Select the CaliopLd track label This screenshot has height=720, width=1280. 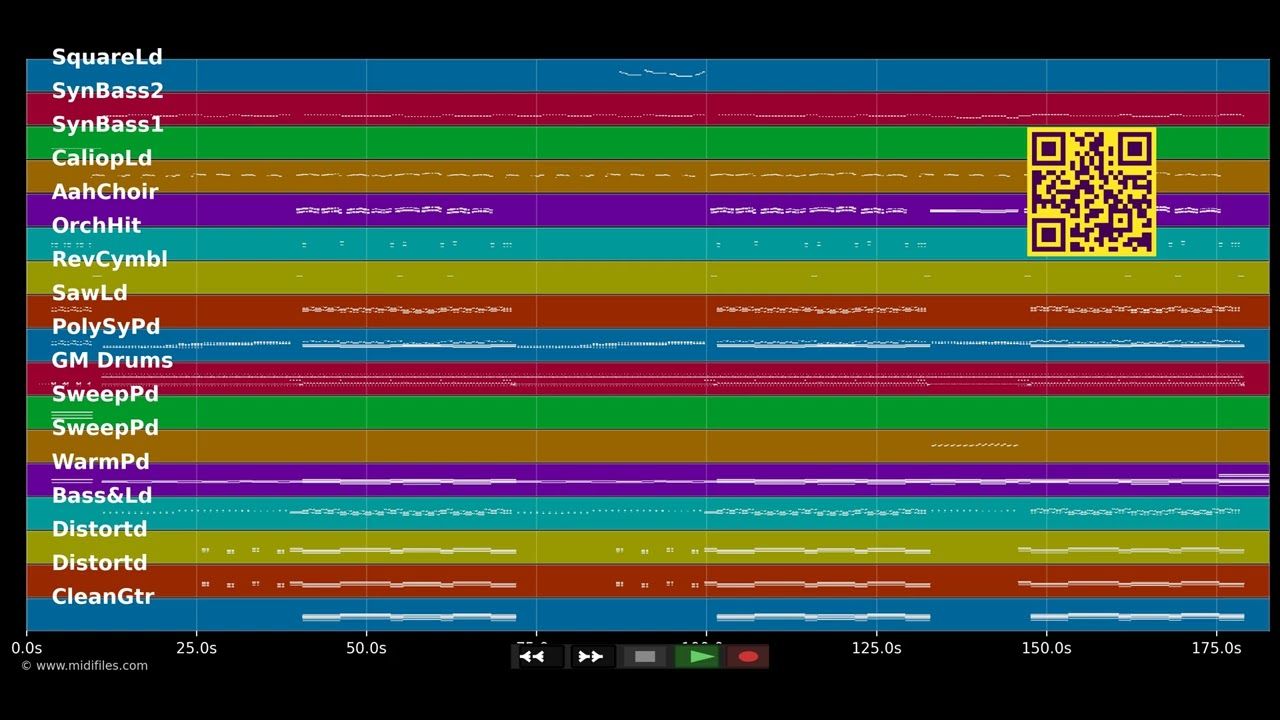pos(102,158)
